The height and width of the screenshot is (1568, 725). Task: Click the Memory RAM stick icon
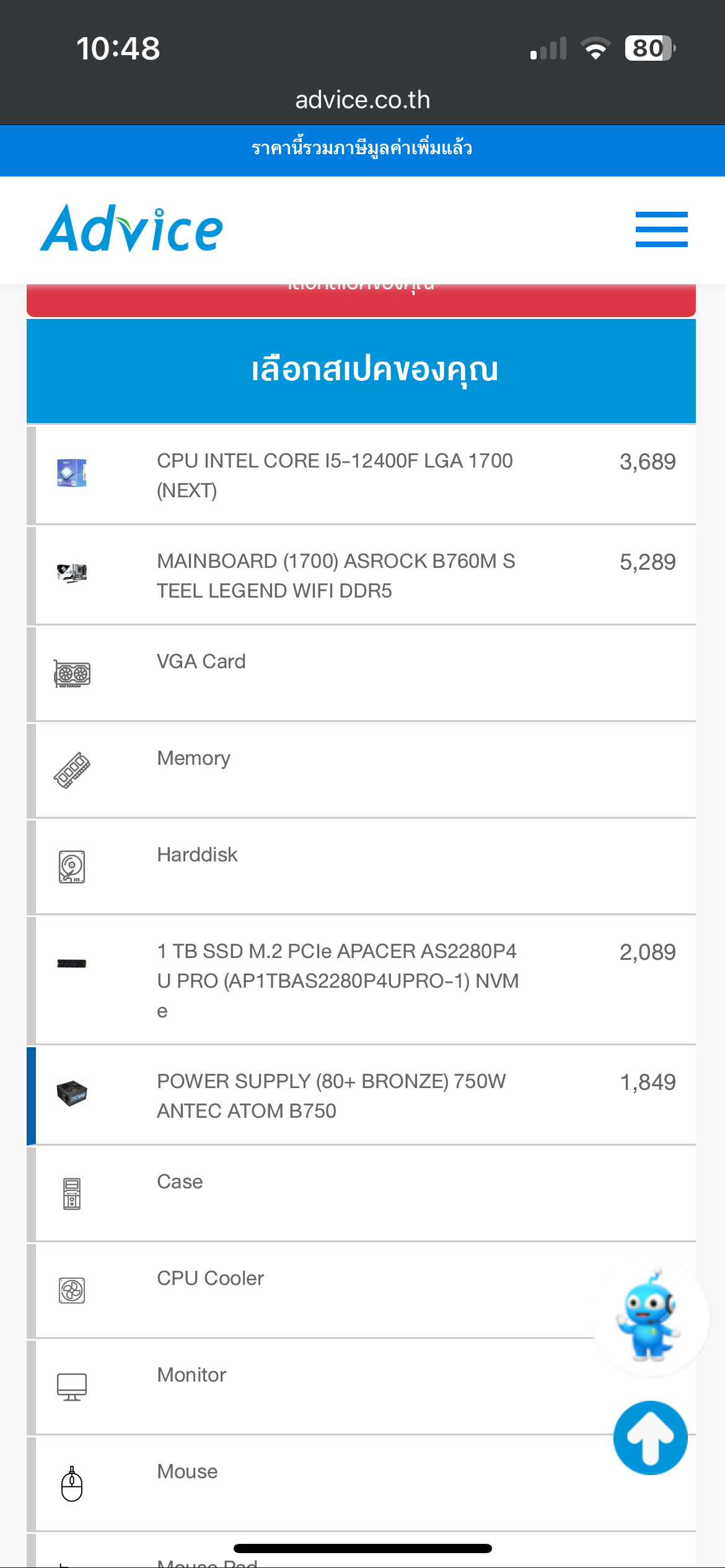click(x=72, y=770)
